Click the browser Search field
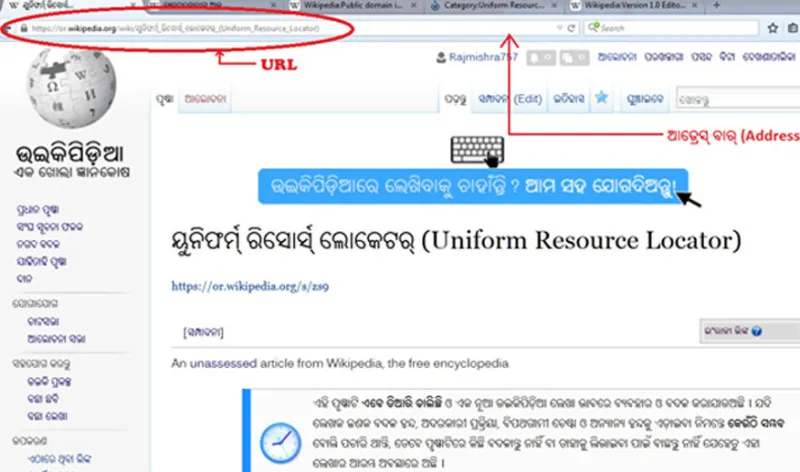The image size is (800, 472). pyautogui.click(x=671, y=28)
